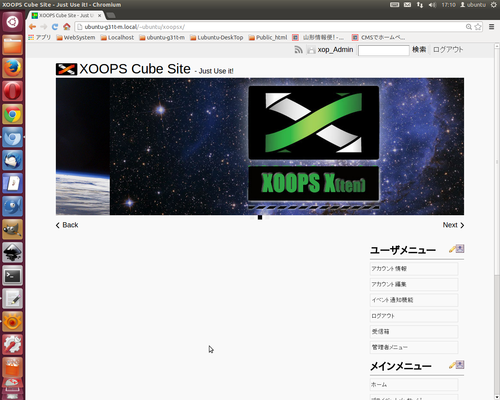Open the RSS feed icon
The height and width of the screenshot is (400, 500).
(298, 50)
